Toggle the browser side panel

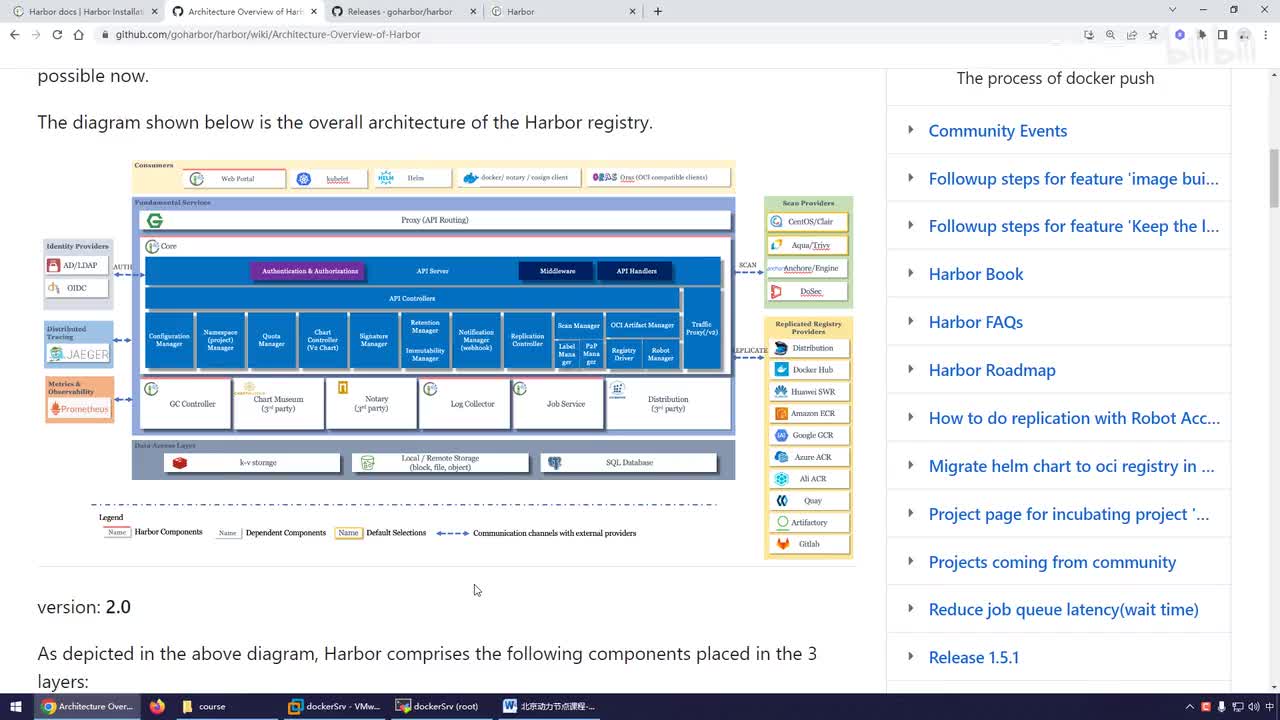[1222, 34]
